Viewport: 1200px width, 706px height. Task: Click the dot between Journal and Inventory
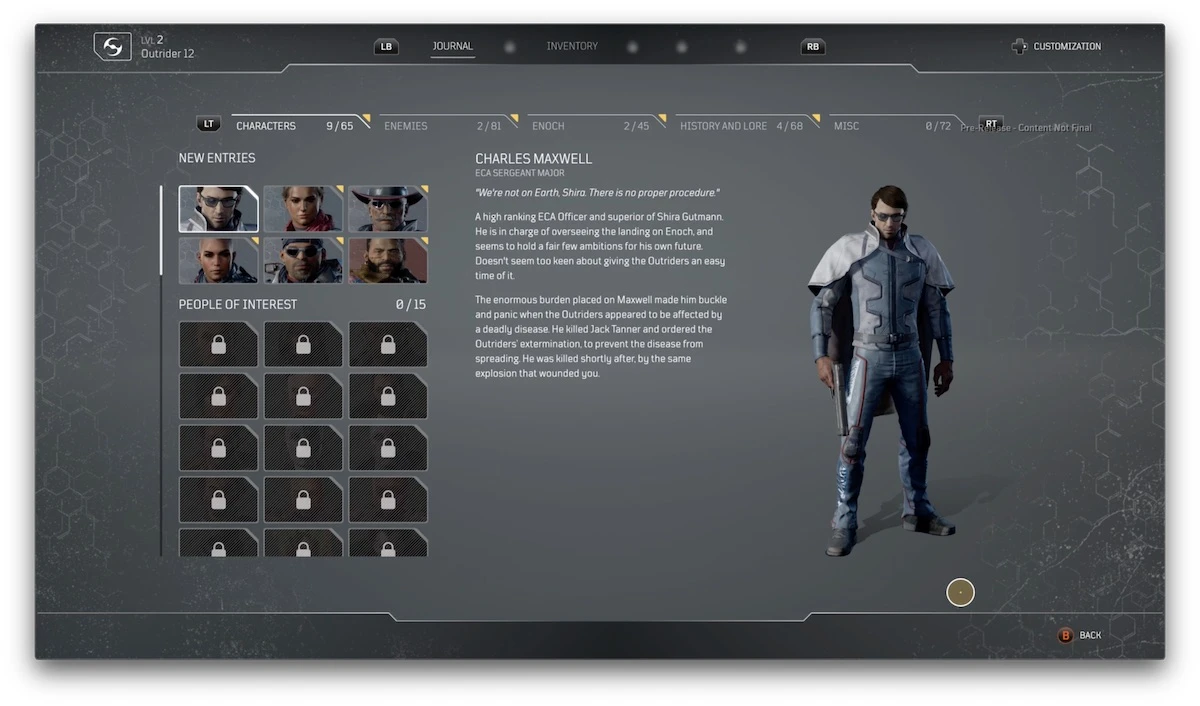click(509, 47)
